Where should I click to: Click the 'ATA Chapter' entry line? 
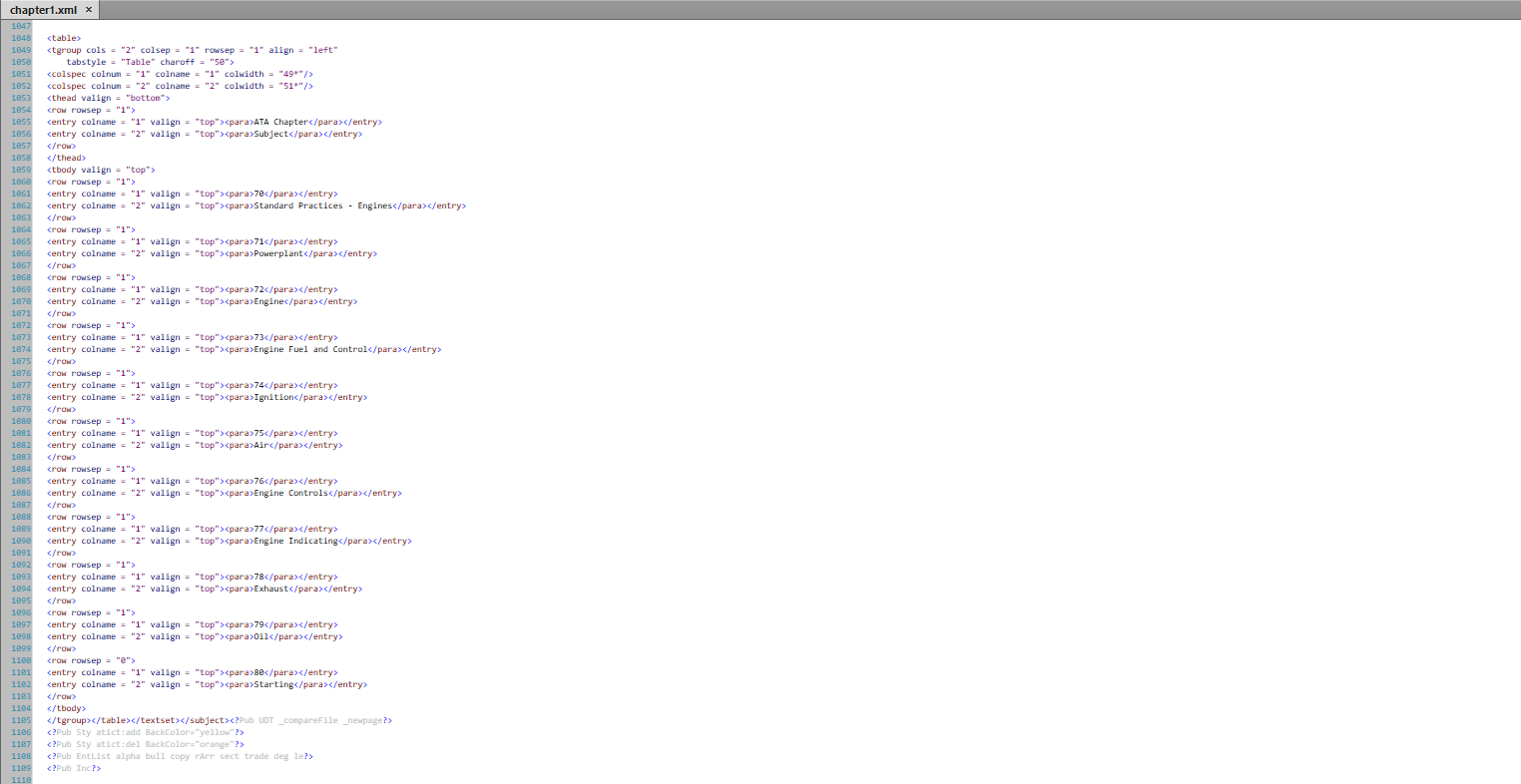tap(215, 122)
